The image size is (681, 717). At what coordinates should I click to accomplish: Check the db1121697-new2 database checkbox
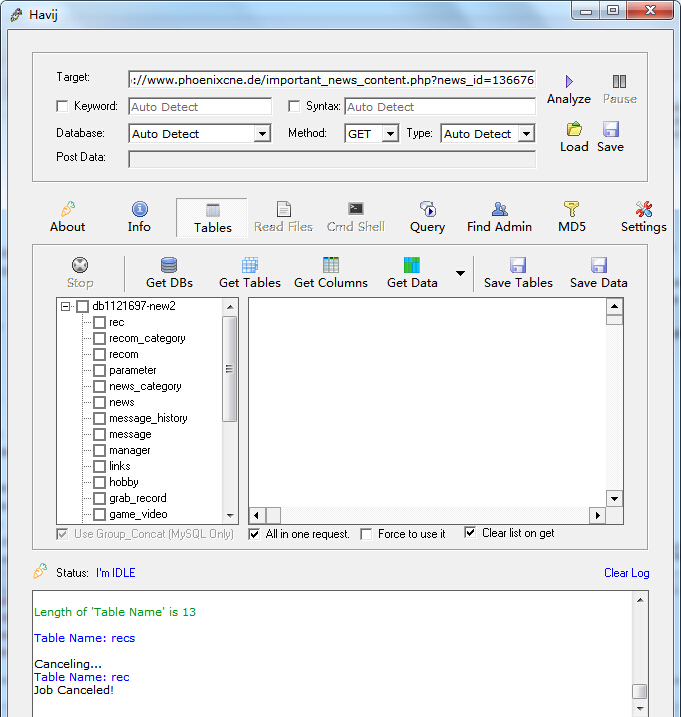point(82,306)
